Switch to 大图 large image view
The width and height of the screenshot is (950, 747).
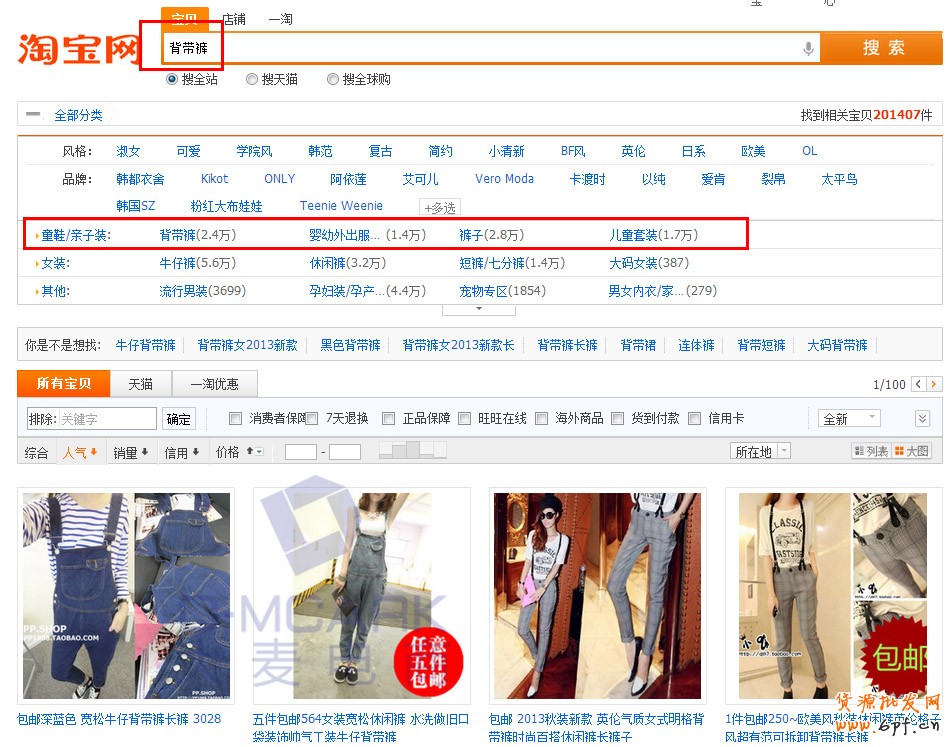(x=912, y=452)
